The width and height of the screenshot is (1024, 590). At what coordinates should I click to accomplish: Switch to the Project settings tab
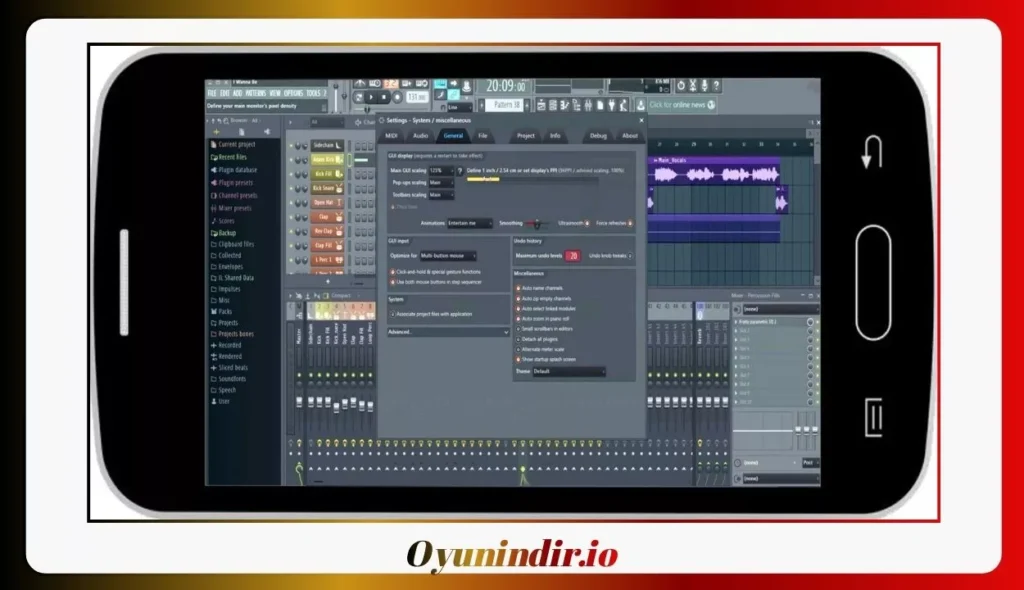pos(526,136)
